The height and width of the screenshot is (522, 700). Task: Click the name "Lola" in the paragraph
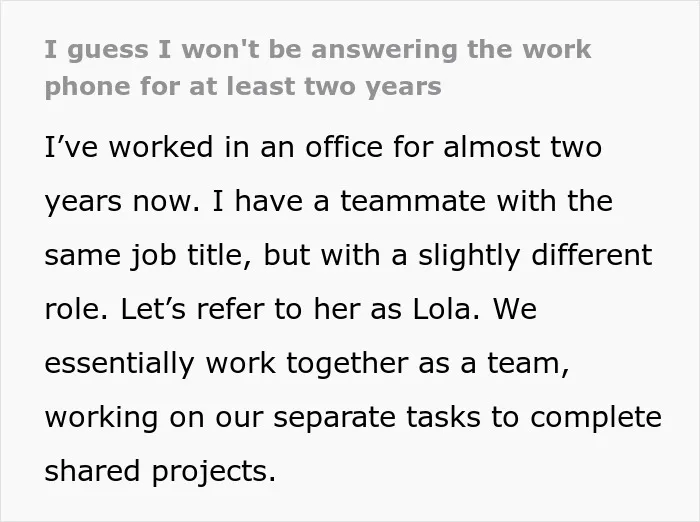tap(442, 309)
